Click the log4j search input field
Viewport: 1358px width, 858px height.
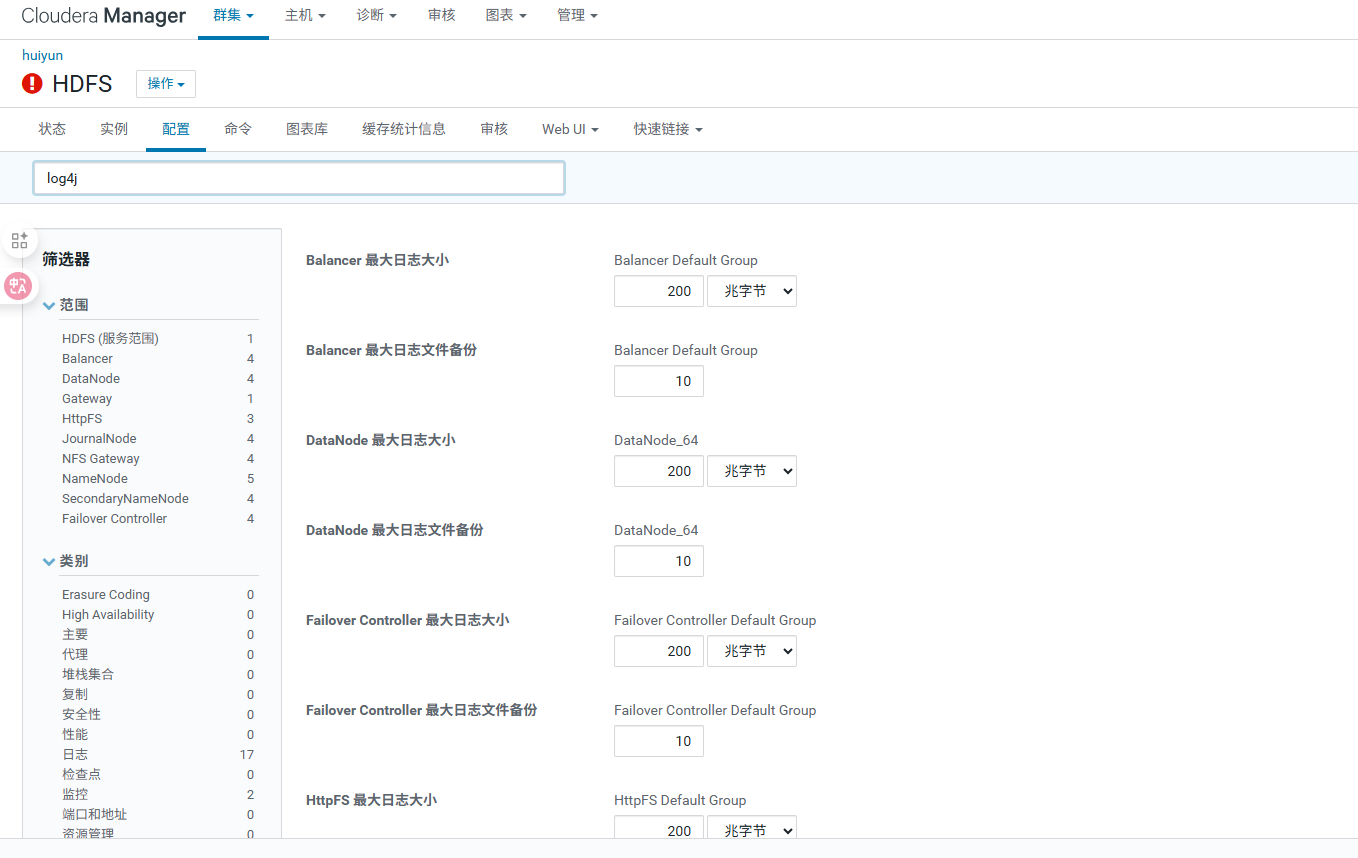pyautogui.click(x=298, y=177)
